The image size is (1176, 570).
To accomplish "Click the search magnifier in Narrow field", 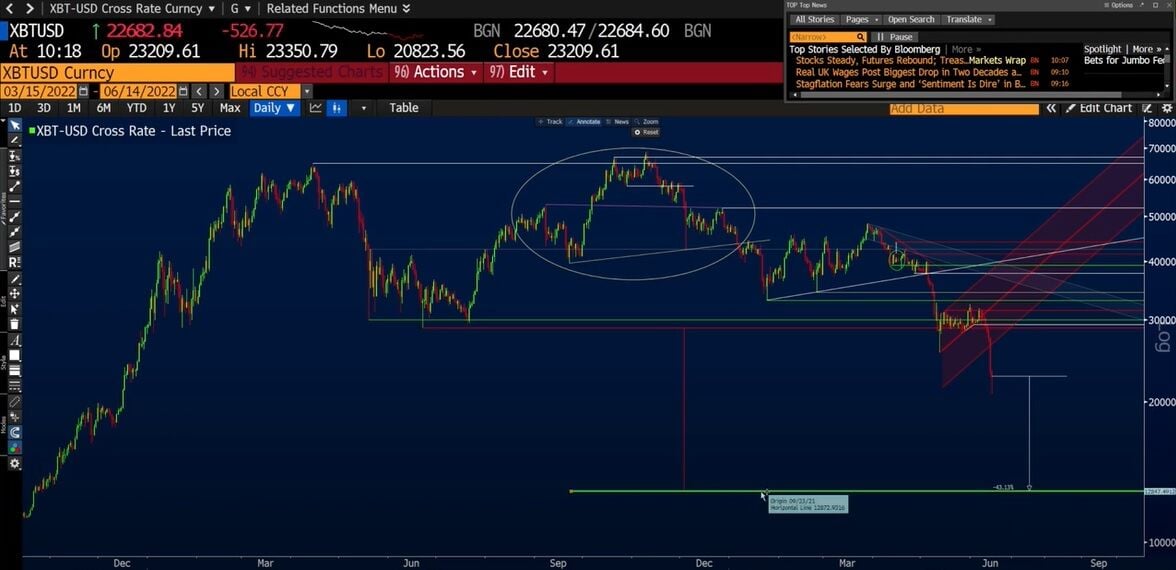I will [x=860, y=37].
